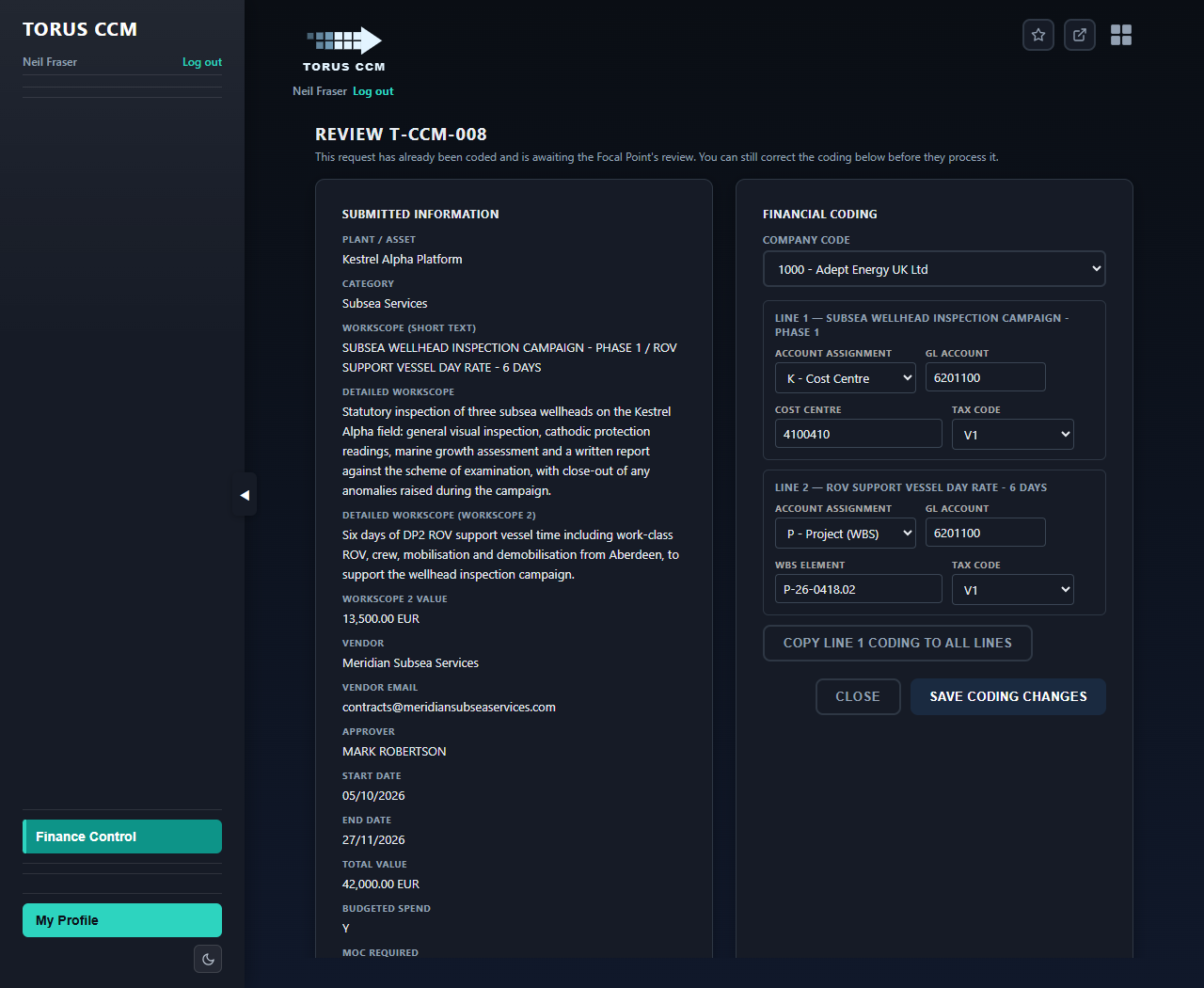Click Submitted Information heading

pos(420,214)
